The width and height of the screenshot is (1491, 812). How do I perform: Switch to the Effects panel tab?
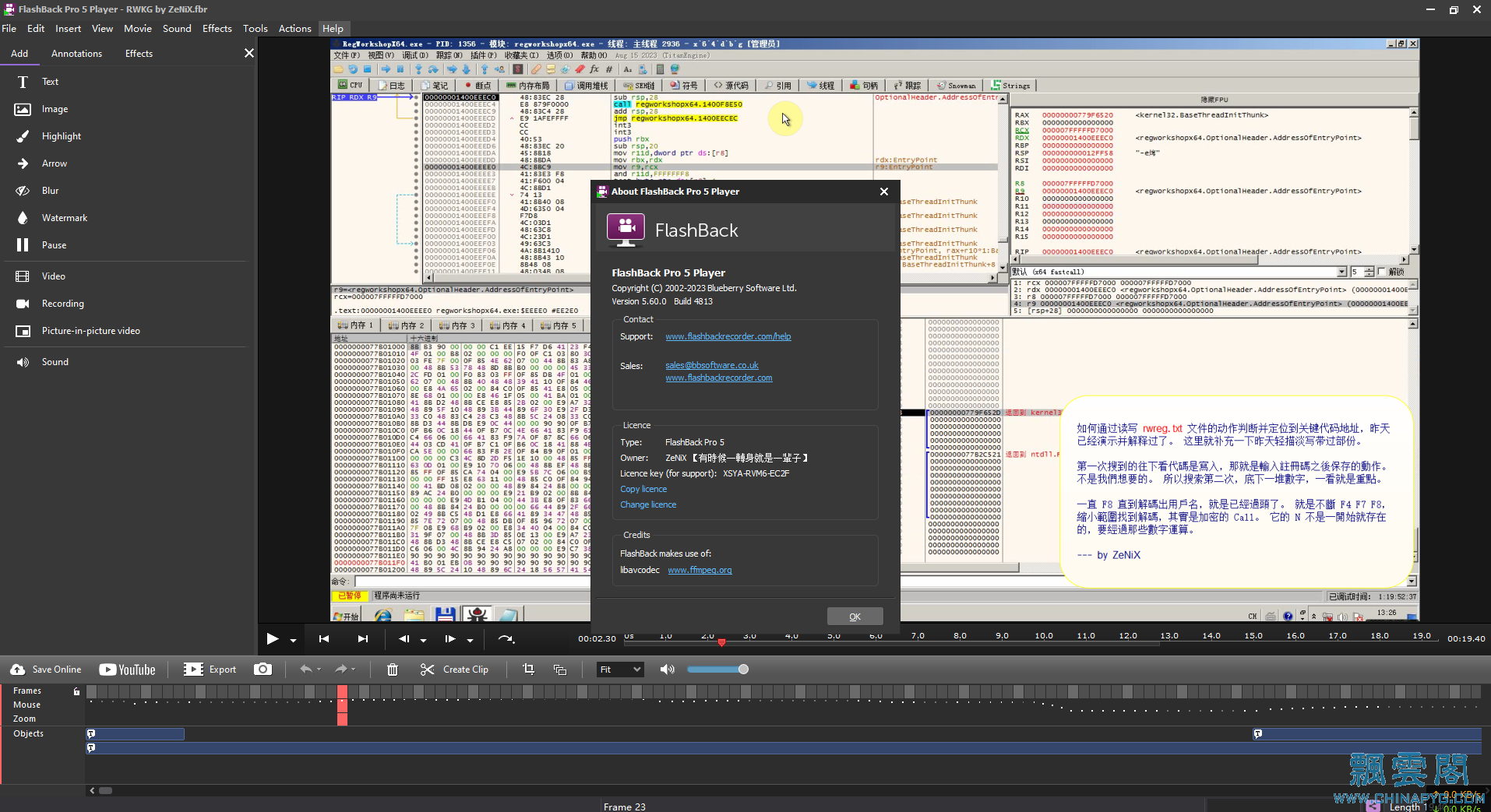click(139, 54)
